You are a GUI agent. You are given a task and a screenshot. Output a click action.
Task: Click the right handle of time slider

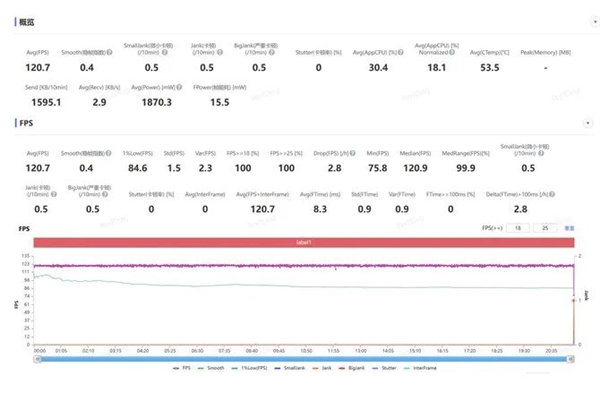click(x=571, y=358)
